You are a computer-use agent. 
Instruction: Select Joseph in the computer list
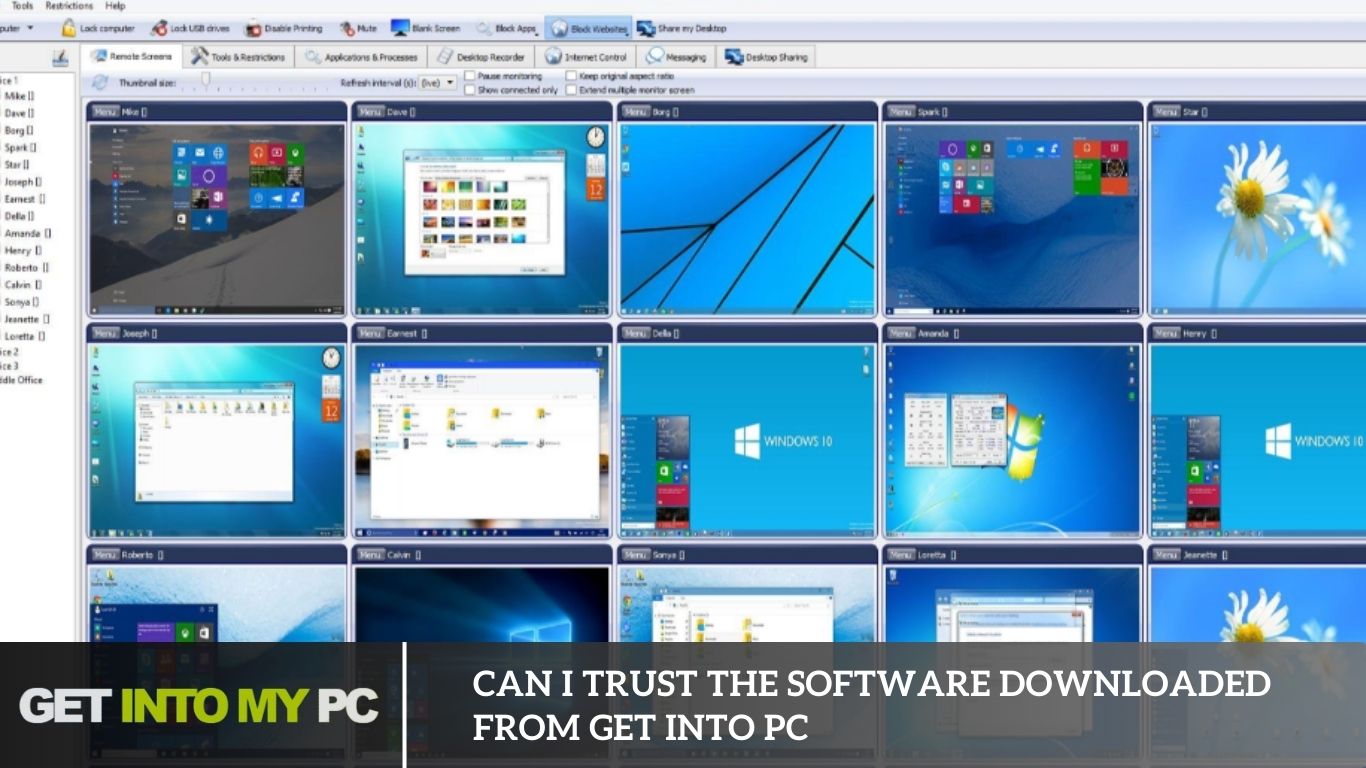coord(22,182)
